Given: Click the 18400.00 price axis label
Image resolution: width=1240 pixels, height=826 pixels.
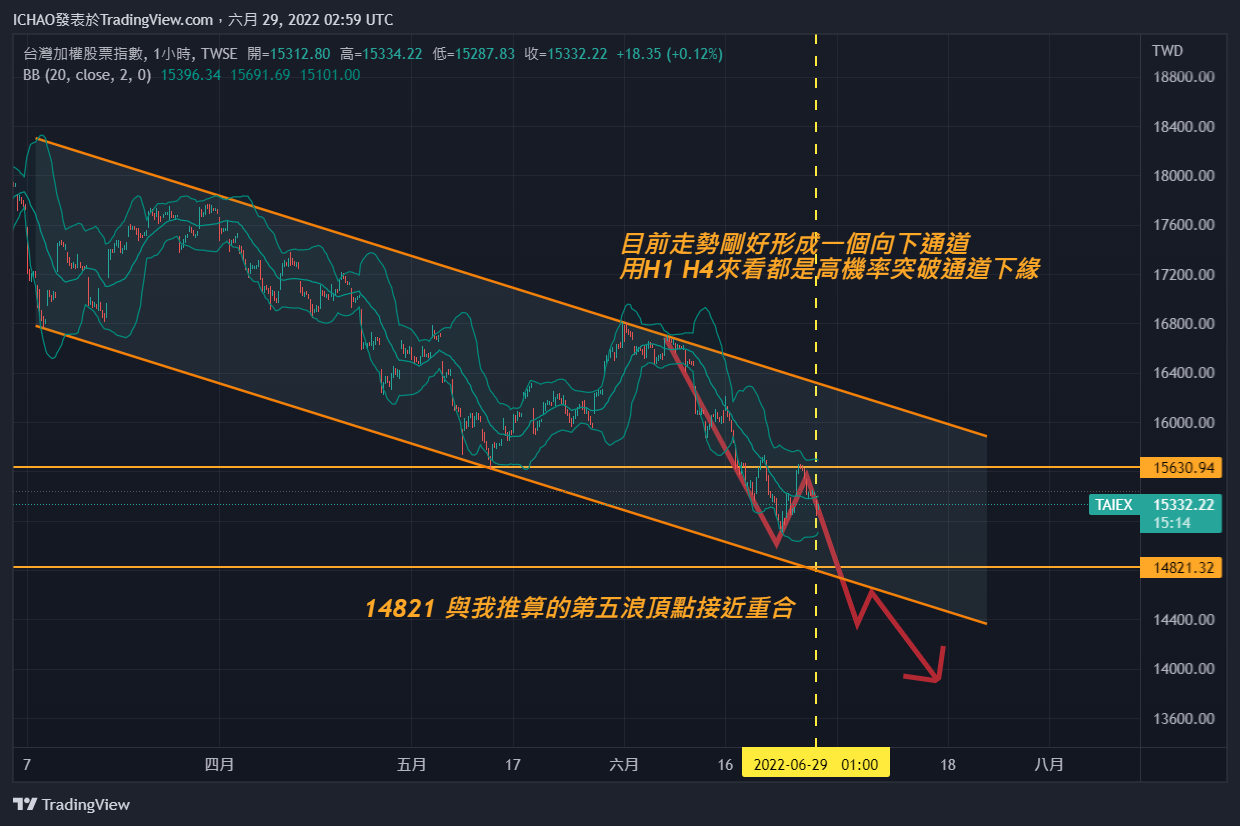Looking at the screenshot, I should coord(1183,127).
